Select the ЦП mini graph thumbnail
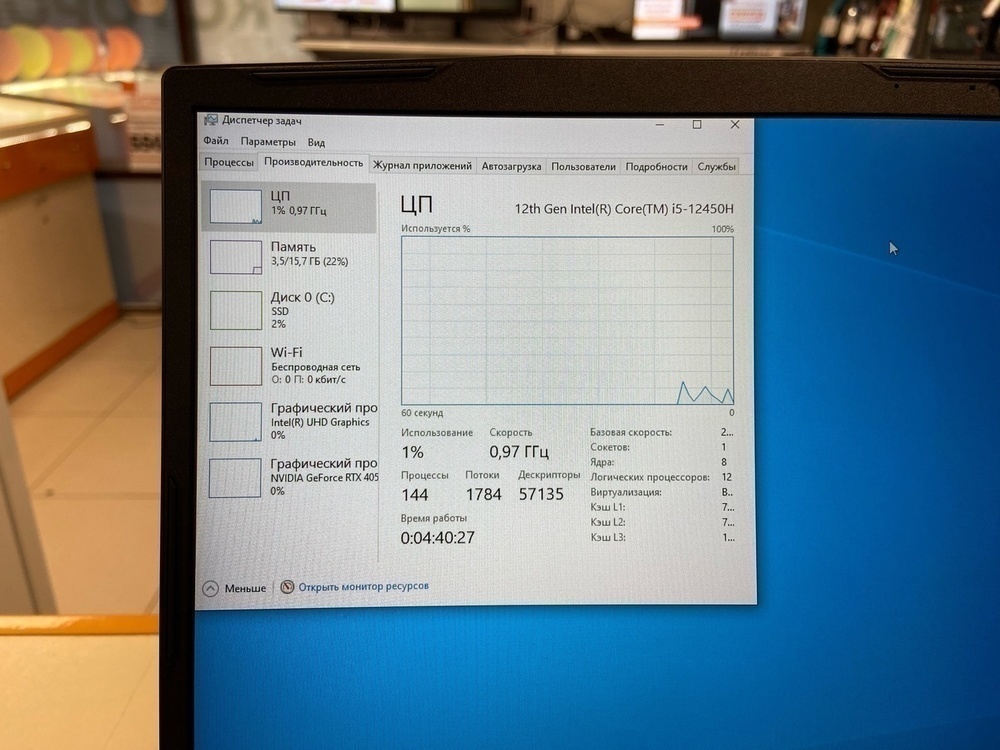 [236, 206]
